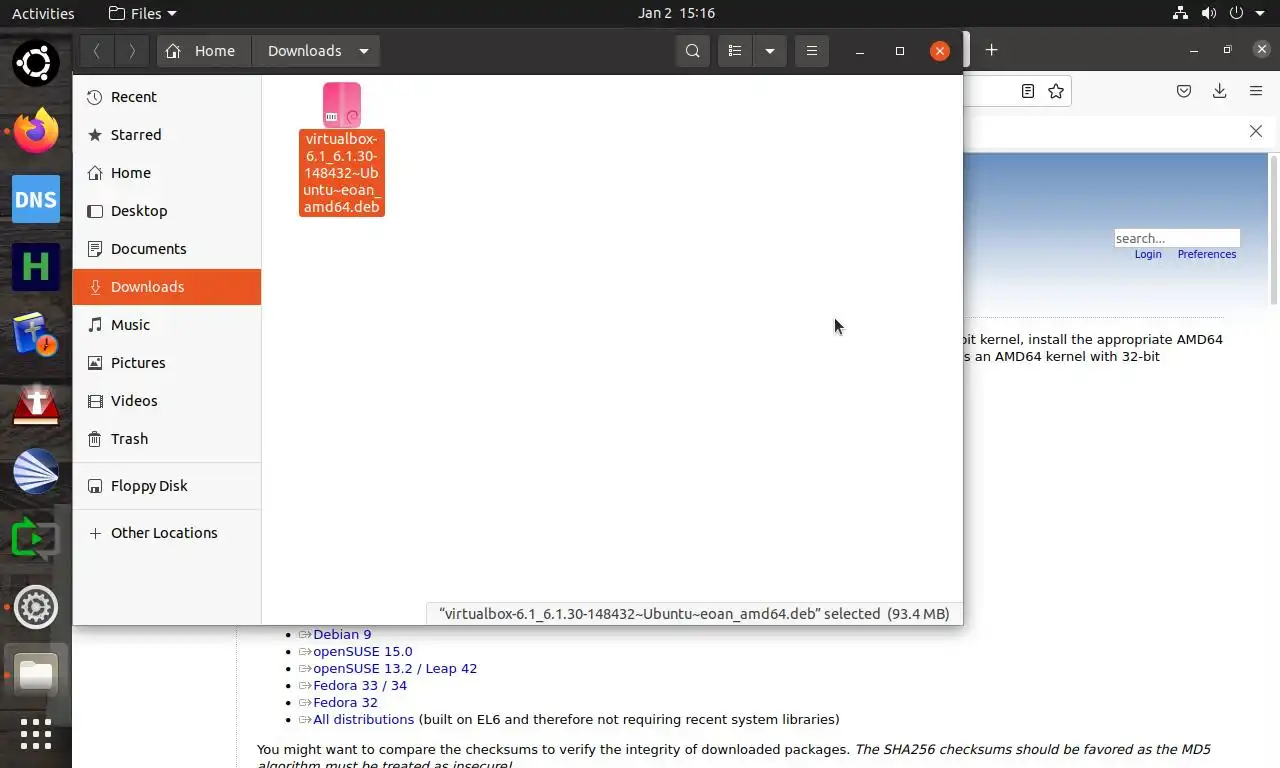Open openSUSE 15.0 download link
Viewport: 1280px width, 768px height.
(x=363, y=651)
